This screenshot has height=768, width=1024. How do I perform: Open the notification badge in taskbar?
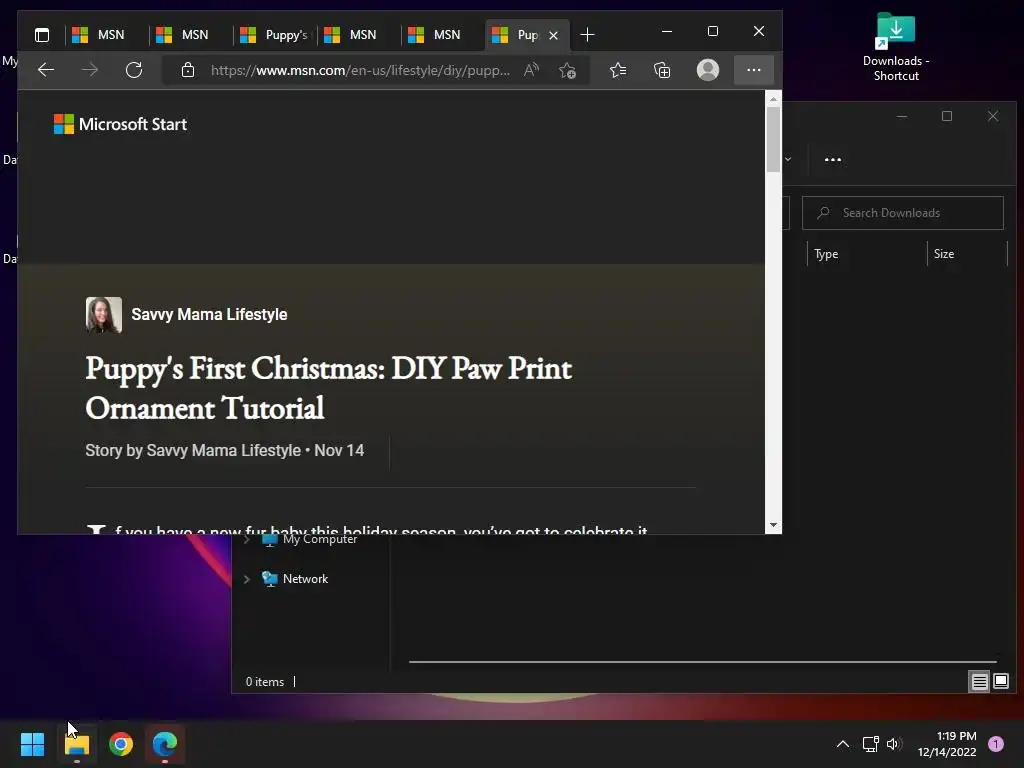pos(996,744)
